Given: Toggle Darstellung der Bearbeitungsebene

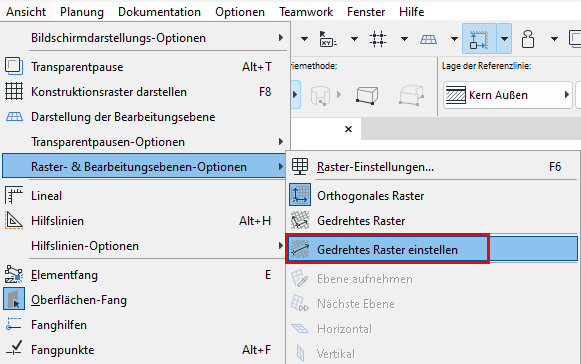Looking at the screenshot, I should [x=145, y=117].
